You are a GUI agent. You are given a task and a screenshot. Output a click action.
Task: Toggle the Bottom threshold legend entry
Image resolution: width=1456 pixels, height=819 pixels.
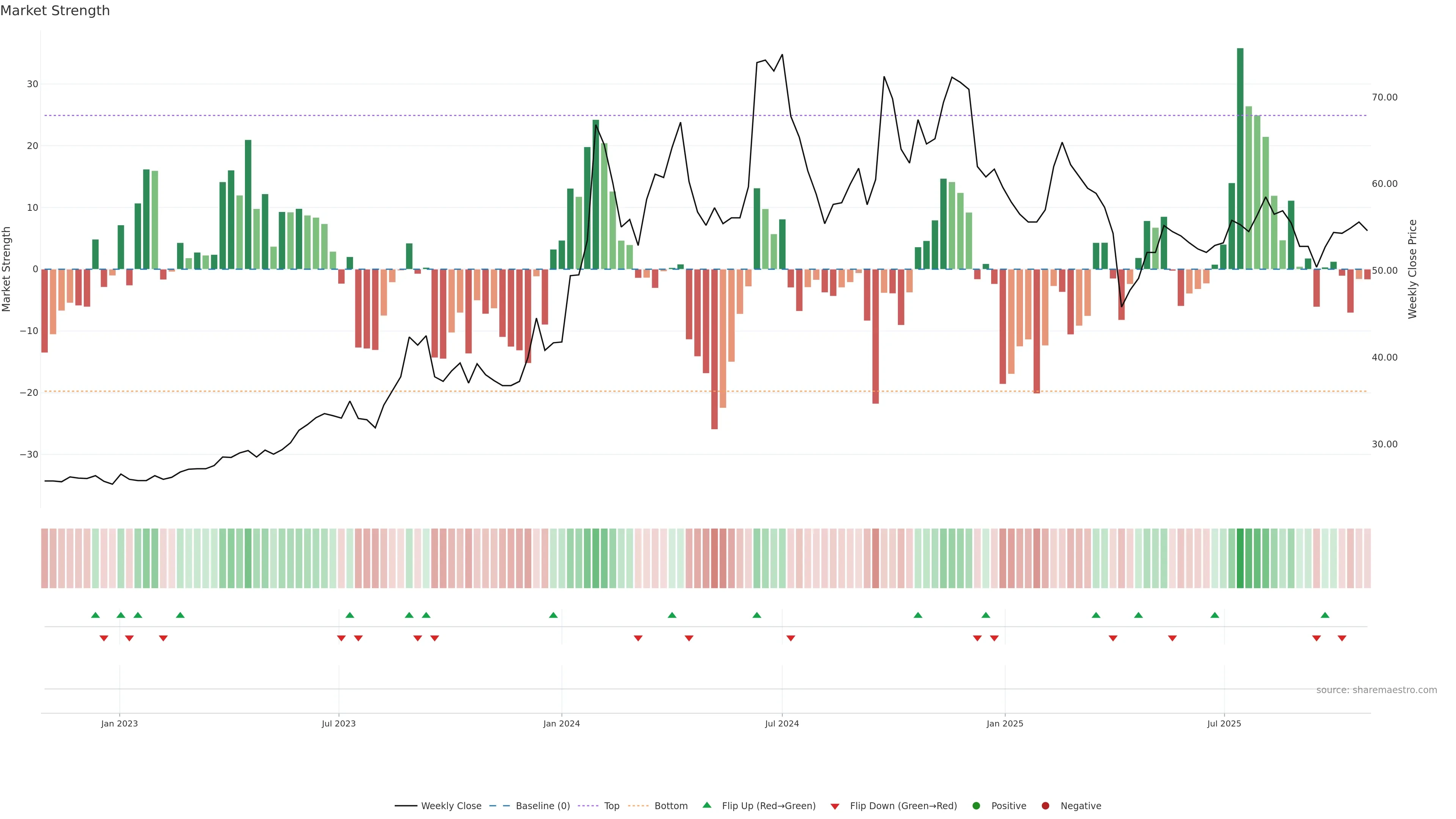click(x=670, y=806)
